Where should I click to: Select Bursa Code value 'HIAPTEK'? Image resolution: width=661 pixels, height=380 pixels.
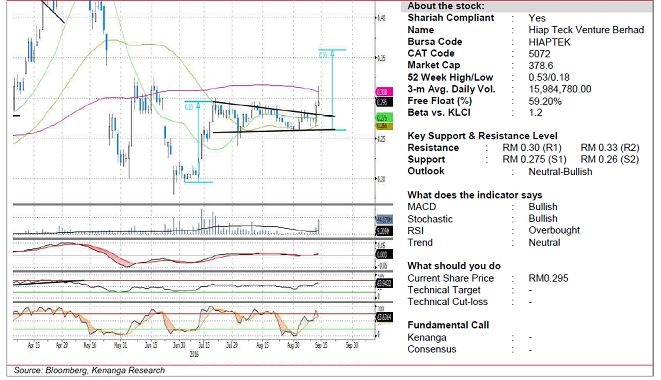[550, 42]
